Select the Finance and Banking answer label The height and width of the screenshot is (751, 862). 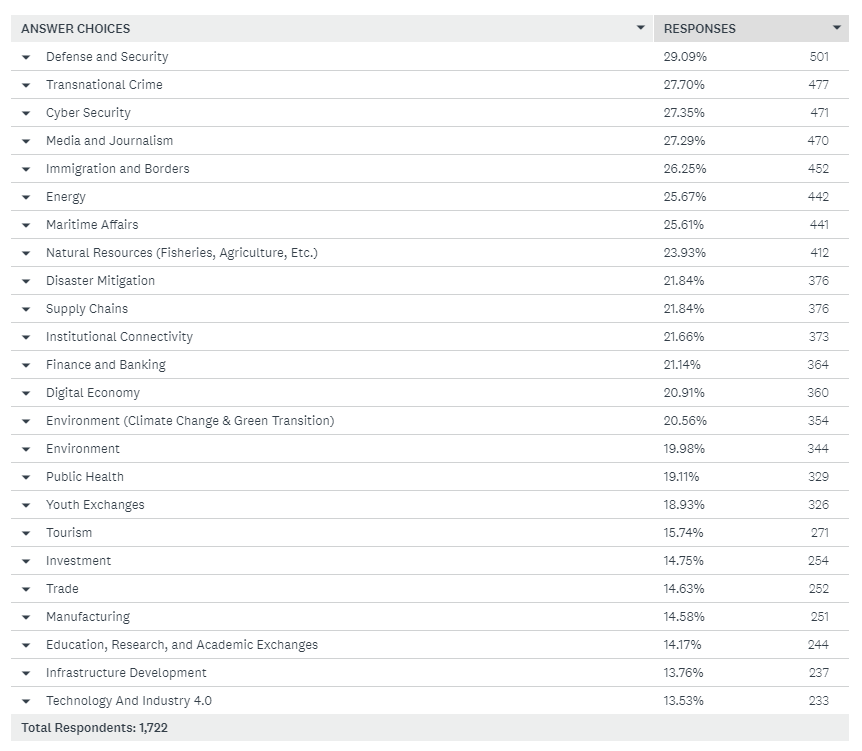pos(106,365)
